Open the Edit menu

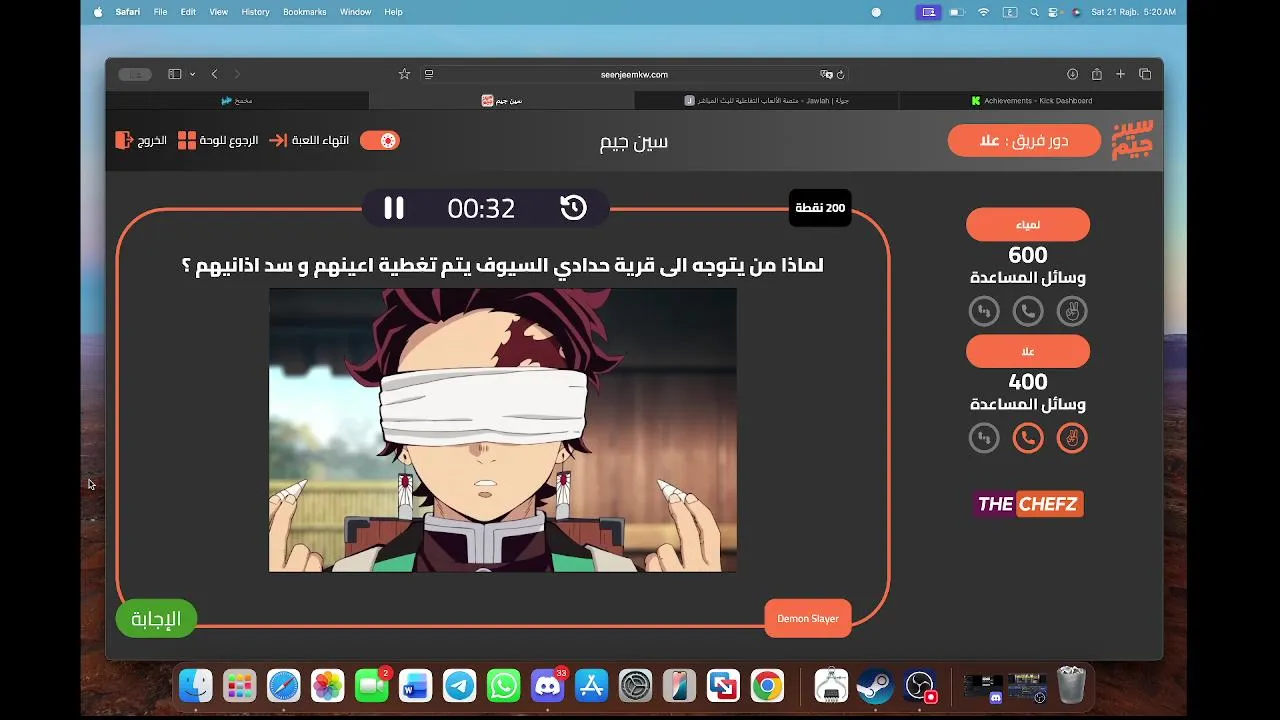pyautogui.click(x=188, y=12)
